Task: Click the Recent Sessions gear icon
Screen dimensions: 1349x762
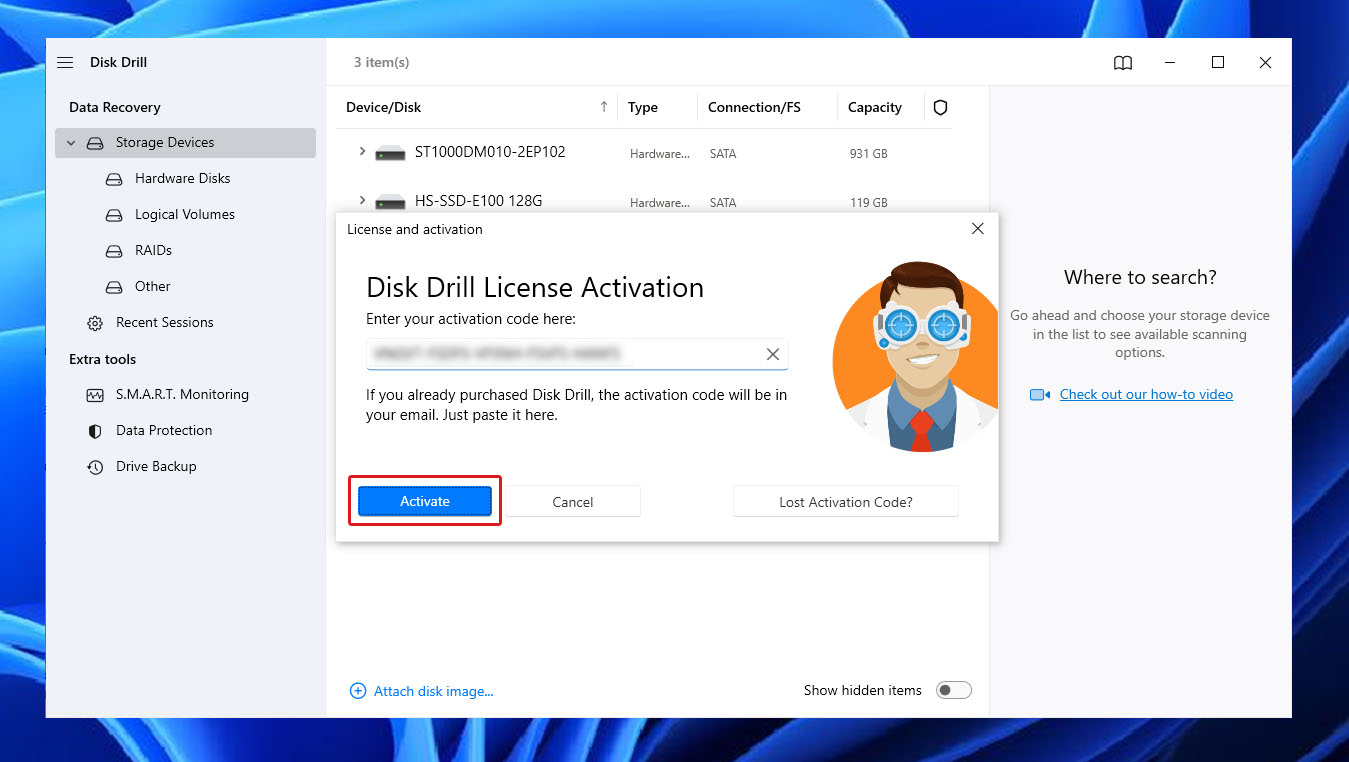Action: point(95,323)
